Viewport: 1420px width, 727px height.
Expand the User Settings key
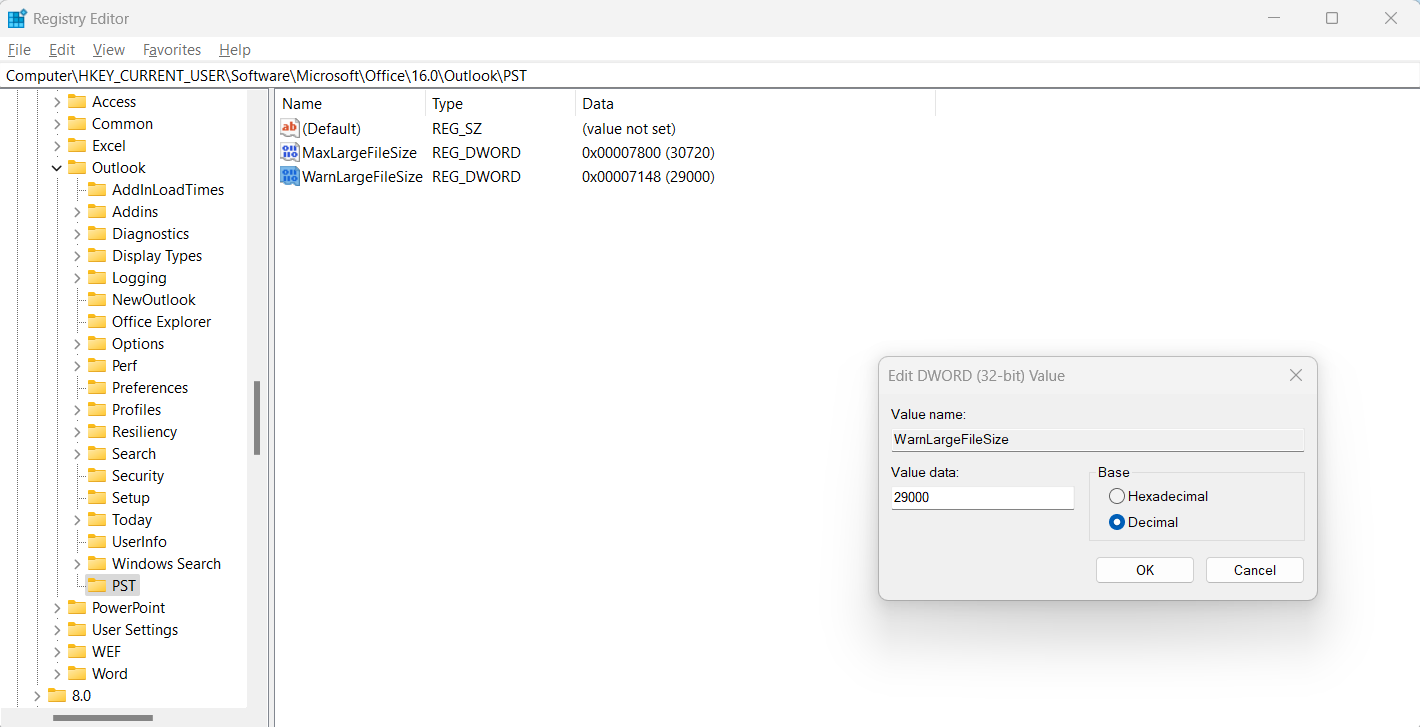pyautogui.click(x=57, y=630)
